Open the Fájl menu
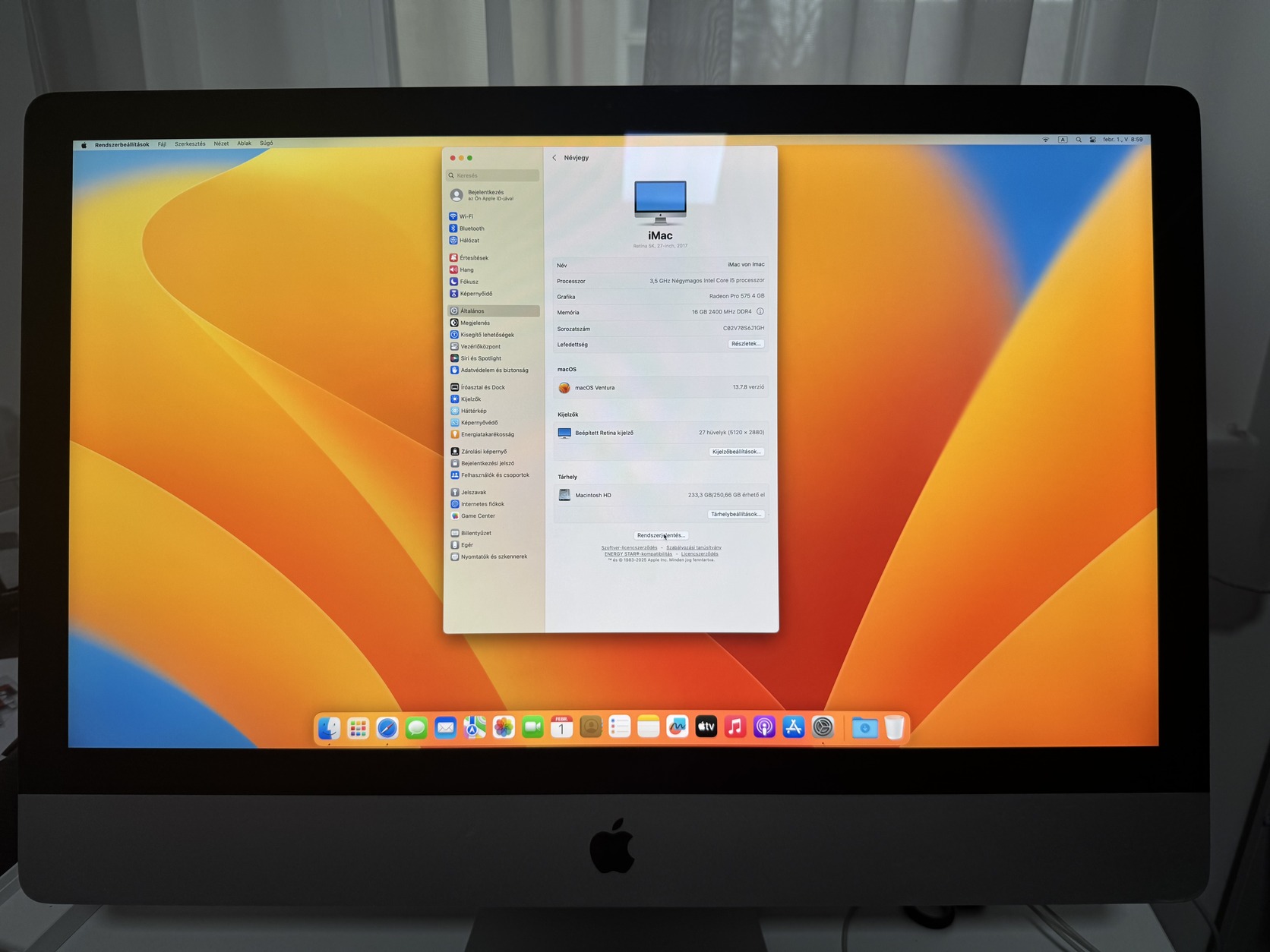Screen dimensions: 1270x952 tap(162, 144)
